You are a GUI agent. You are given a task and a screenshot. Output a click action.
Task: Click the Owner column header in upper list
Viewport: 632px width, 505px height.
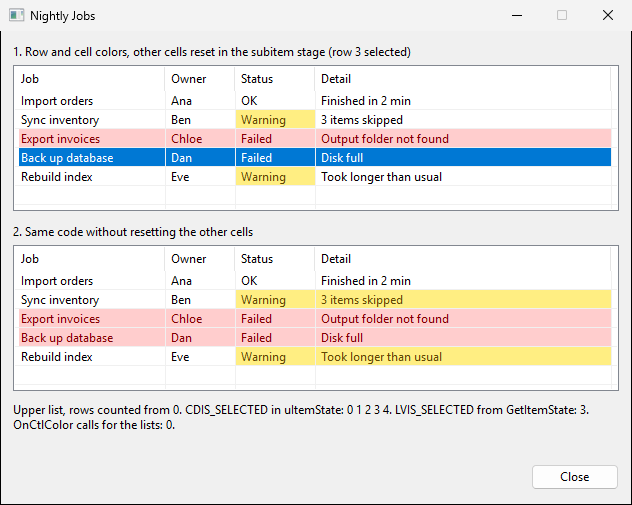click(x=200, y=79)
